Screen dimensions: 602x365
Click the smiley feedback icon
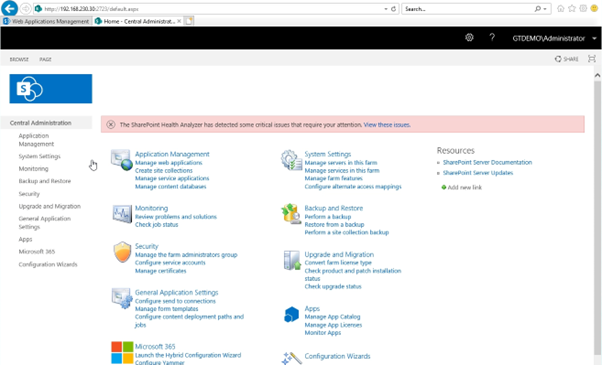[x=594, y=8]
